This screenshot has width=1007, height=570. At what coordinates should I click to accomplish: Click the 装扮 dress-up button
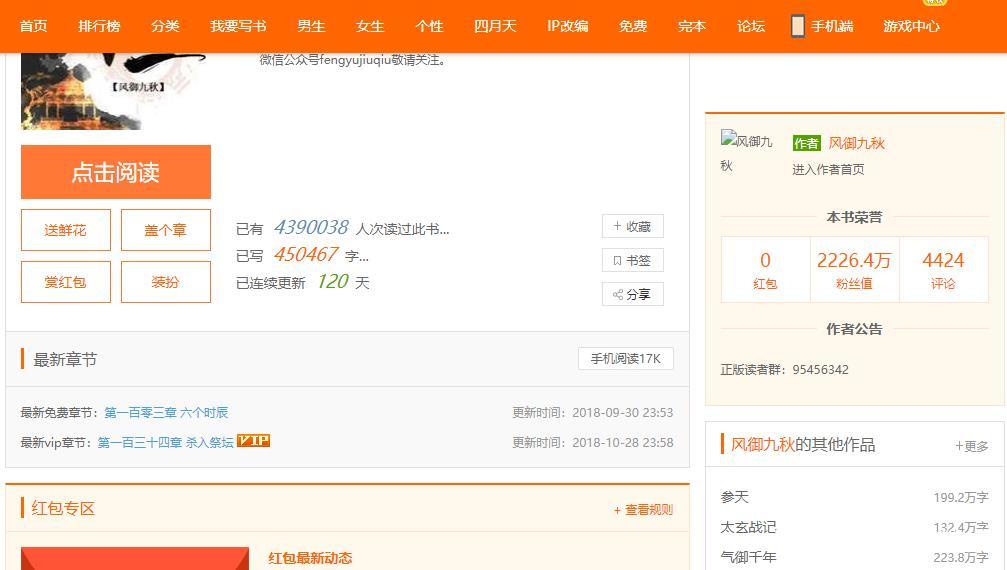[166, 282]
